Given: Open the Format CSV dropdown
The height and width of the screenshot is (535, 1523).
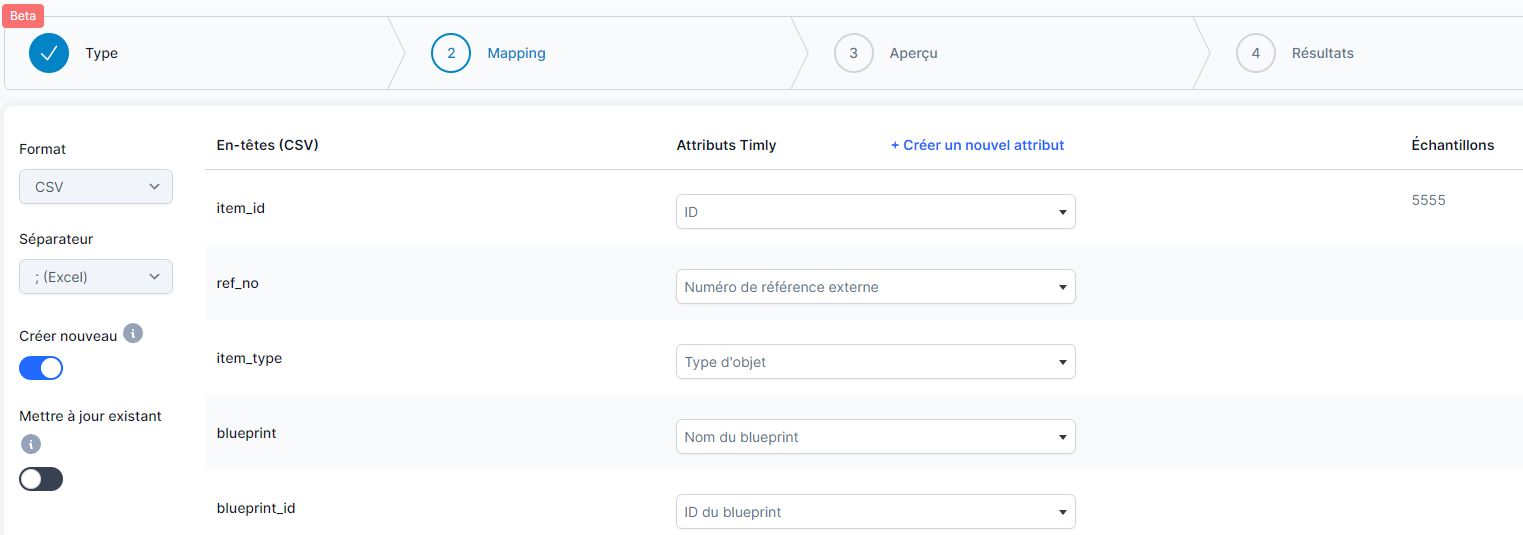Looking at the screenshot, I should [96, 187].
